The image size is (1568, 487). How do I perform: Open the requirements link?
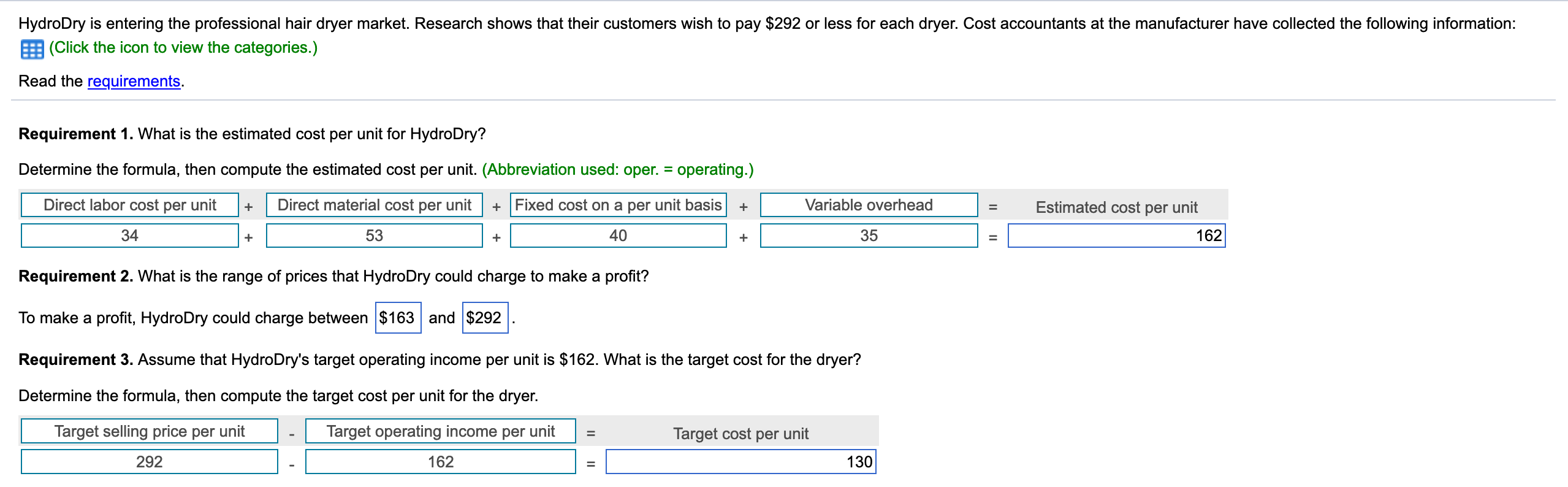point(134,81)
